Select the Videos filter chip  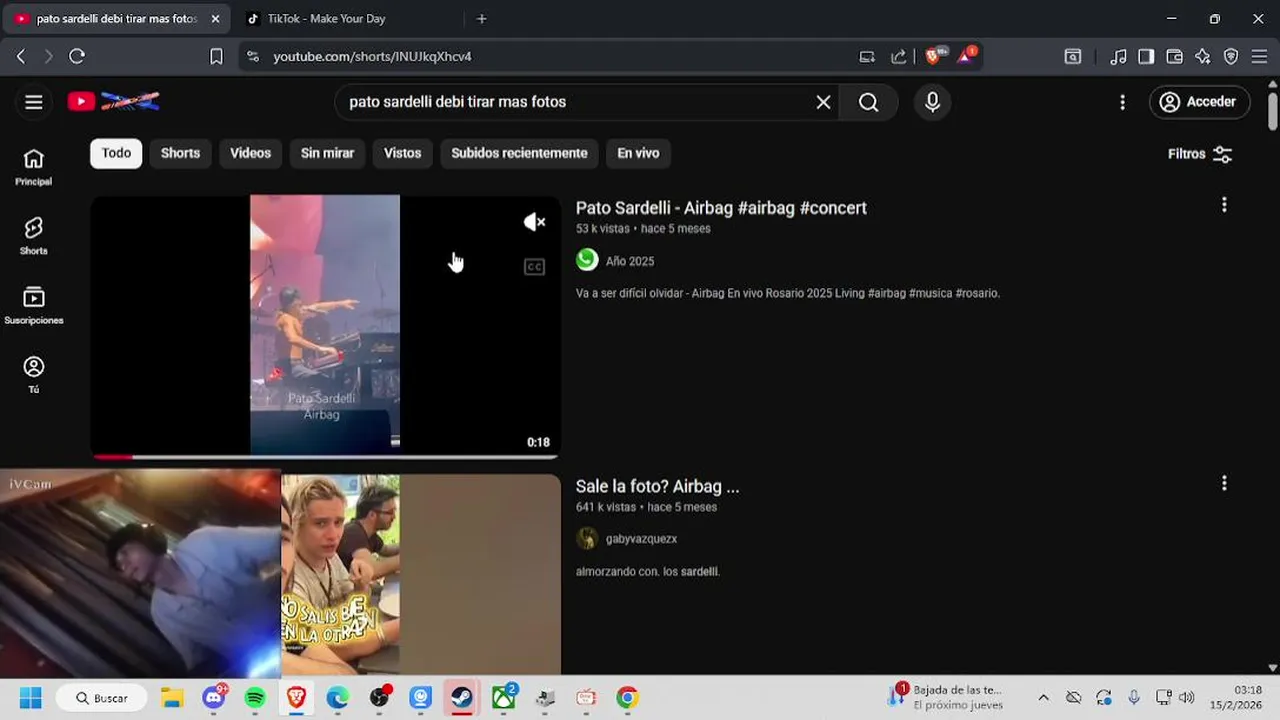pos(250,153)
